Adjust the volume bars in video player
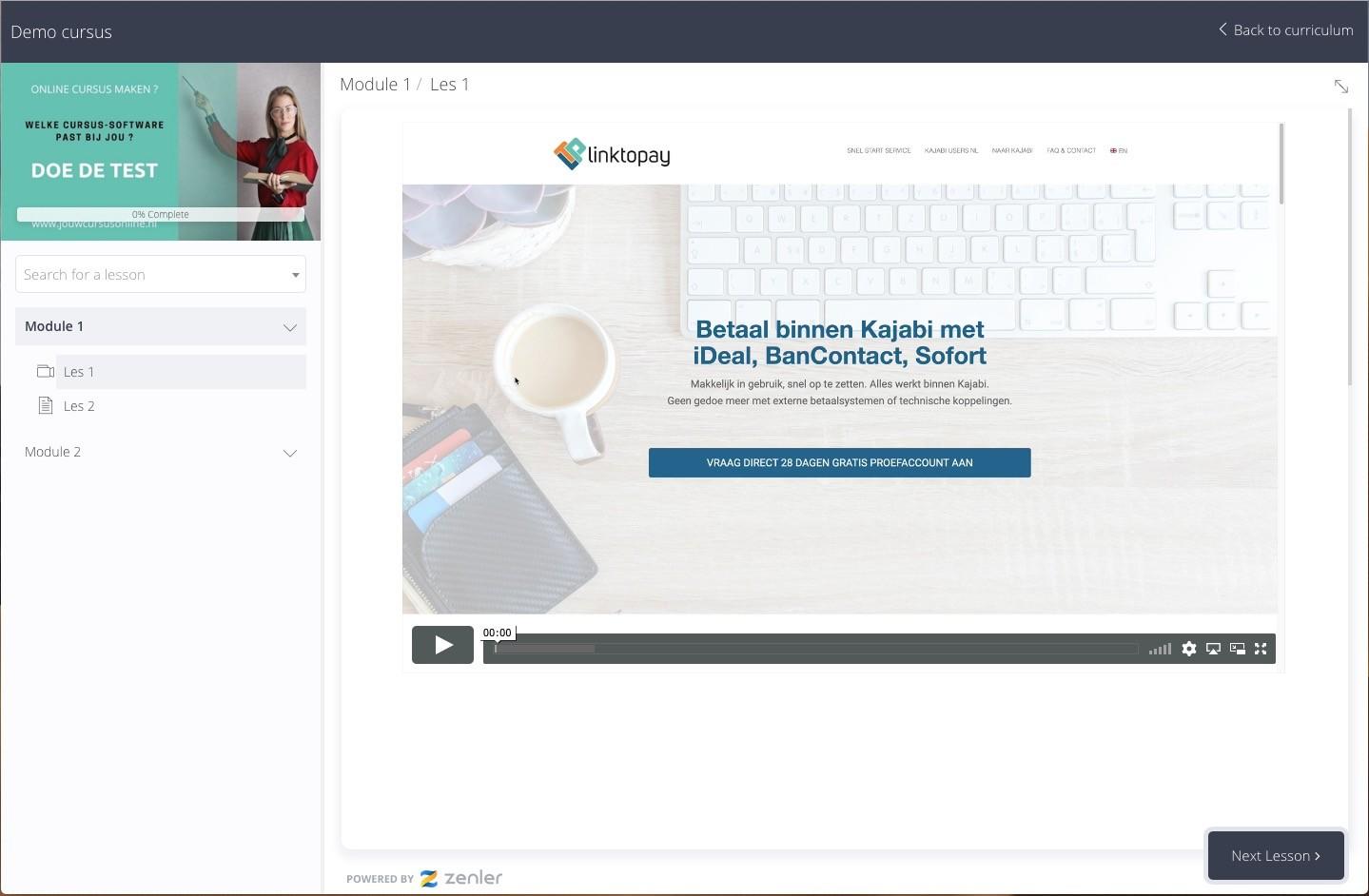The width and height of the screenshot is (1369, 896). pos(1160,650)
